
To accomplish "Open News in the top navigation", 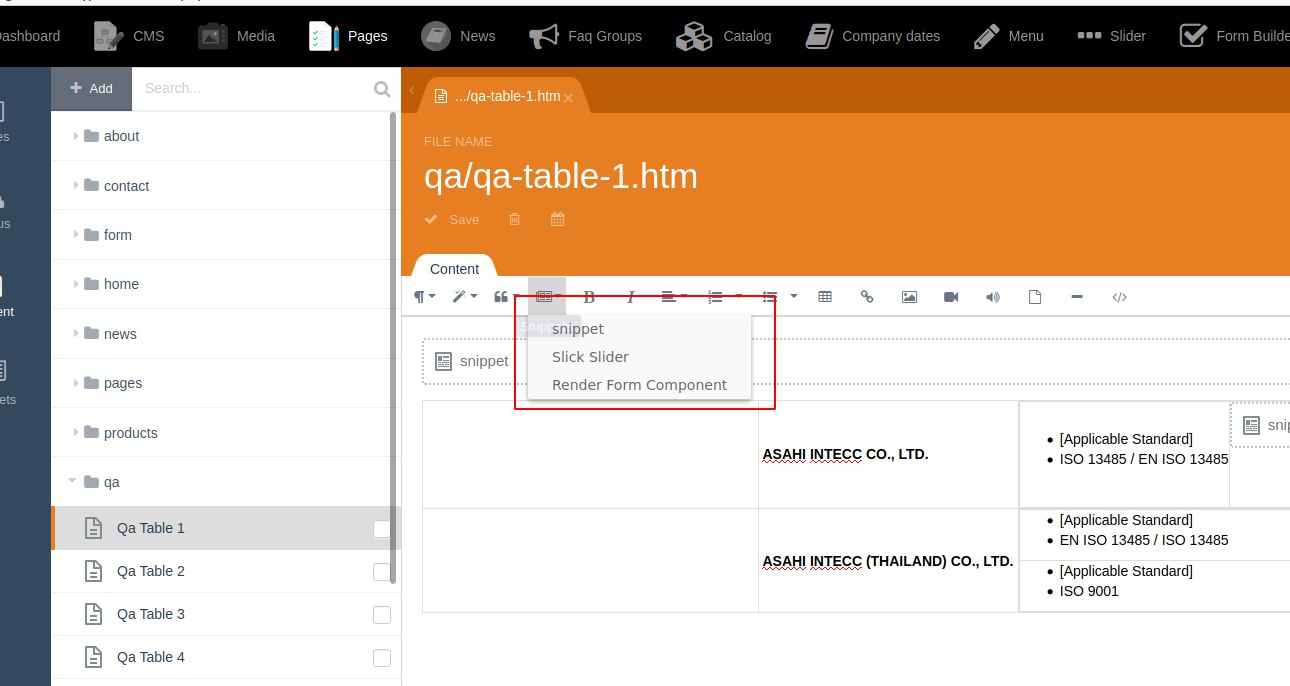I will pyautogui.click(x=459, y=36).
